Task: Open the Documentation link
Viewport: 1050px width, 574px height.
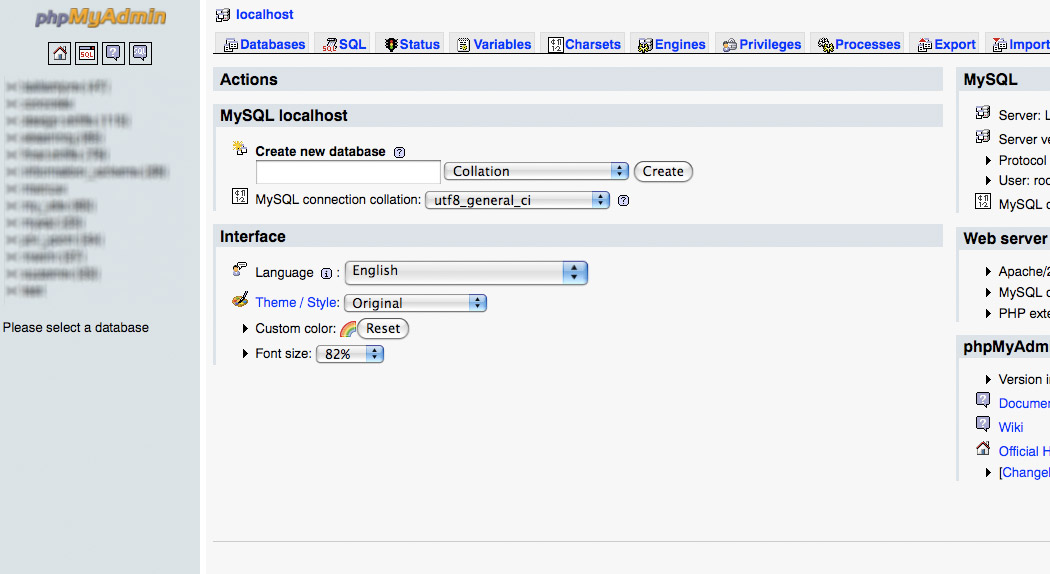Action: (x=1024, y=403)
